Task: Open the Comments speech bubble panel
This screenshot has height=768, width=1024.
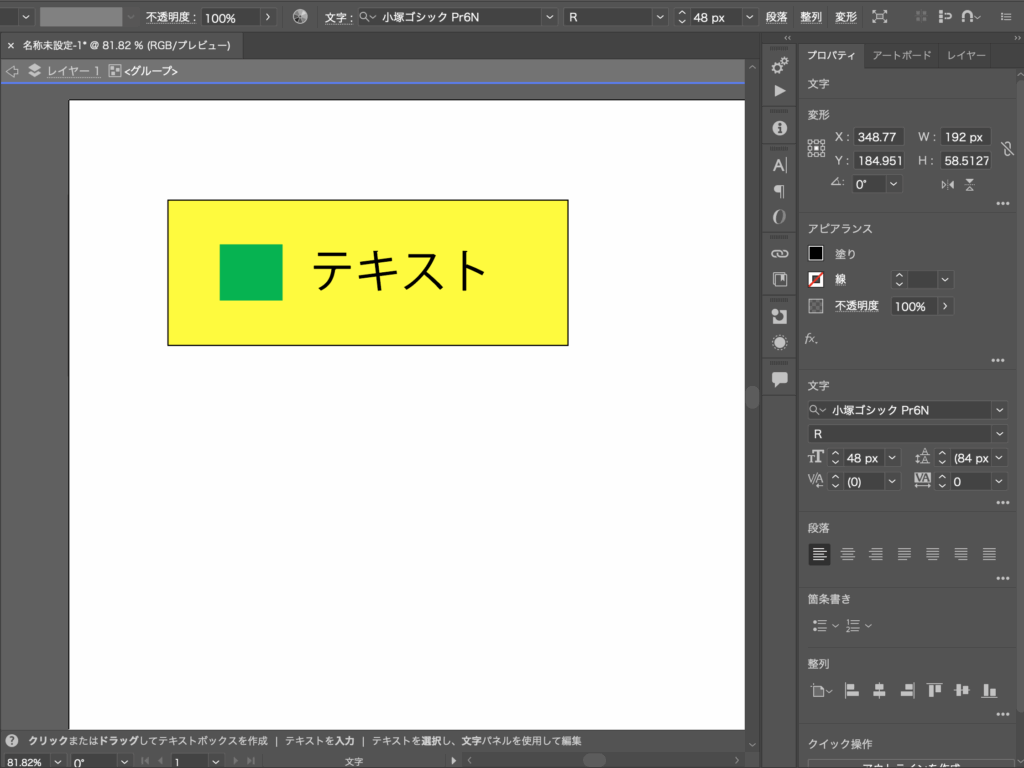Action: point(780,379)
